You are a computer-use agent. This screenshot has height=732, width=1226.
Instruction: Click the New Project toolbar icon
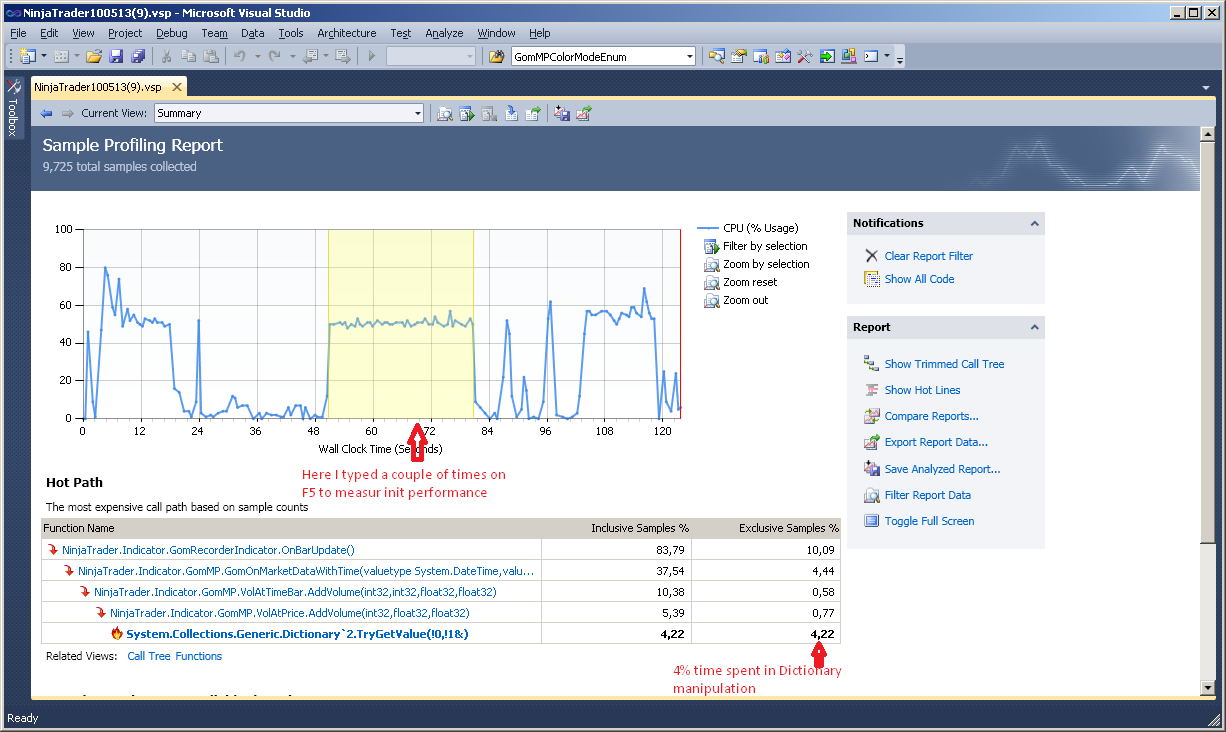point(27,56)
